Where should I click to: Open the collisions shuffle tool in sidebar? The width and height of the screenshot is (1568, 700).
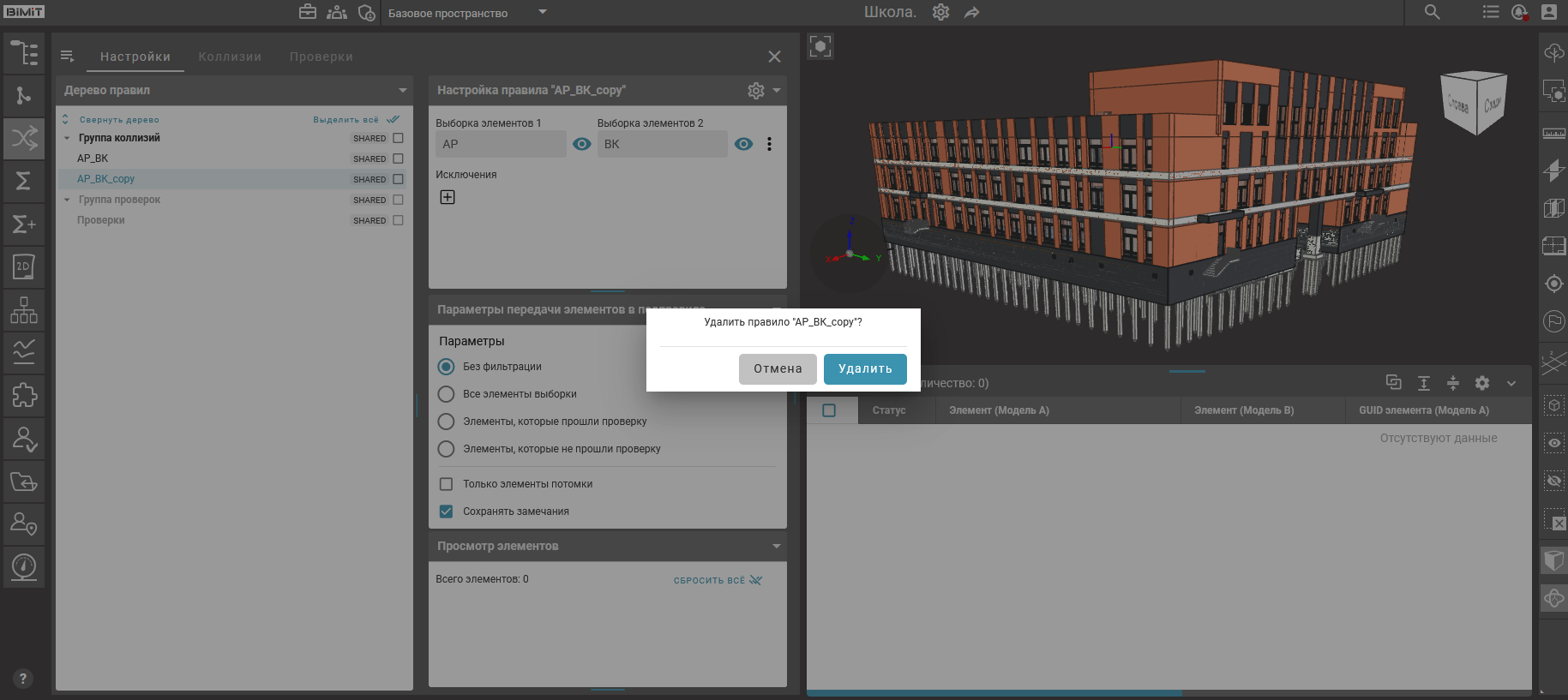(24, 138)
